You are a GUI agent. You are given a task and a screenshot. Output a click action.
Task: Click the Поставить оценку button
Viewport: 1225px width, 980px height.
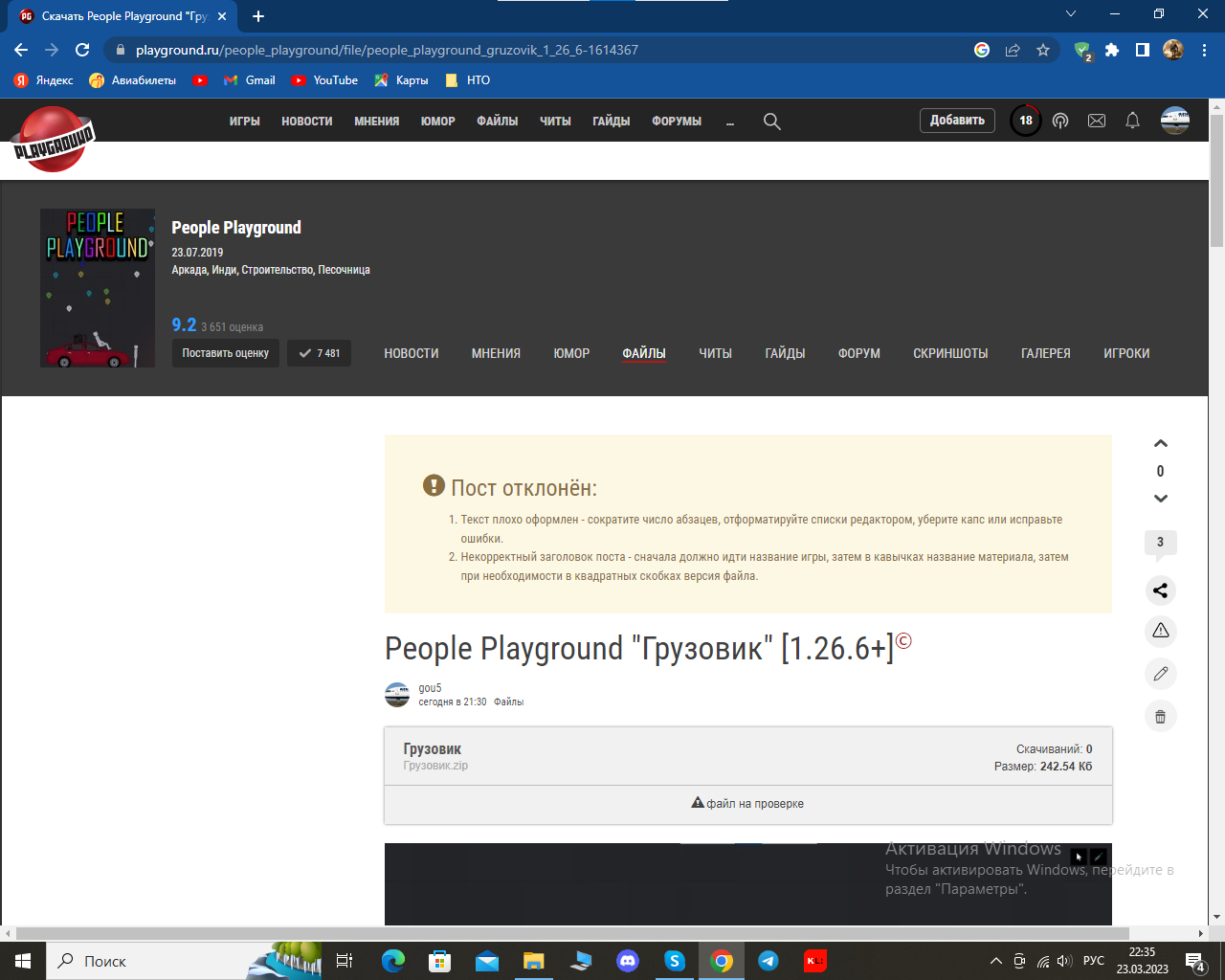[225, 353]
